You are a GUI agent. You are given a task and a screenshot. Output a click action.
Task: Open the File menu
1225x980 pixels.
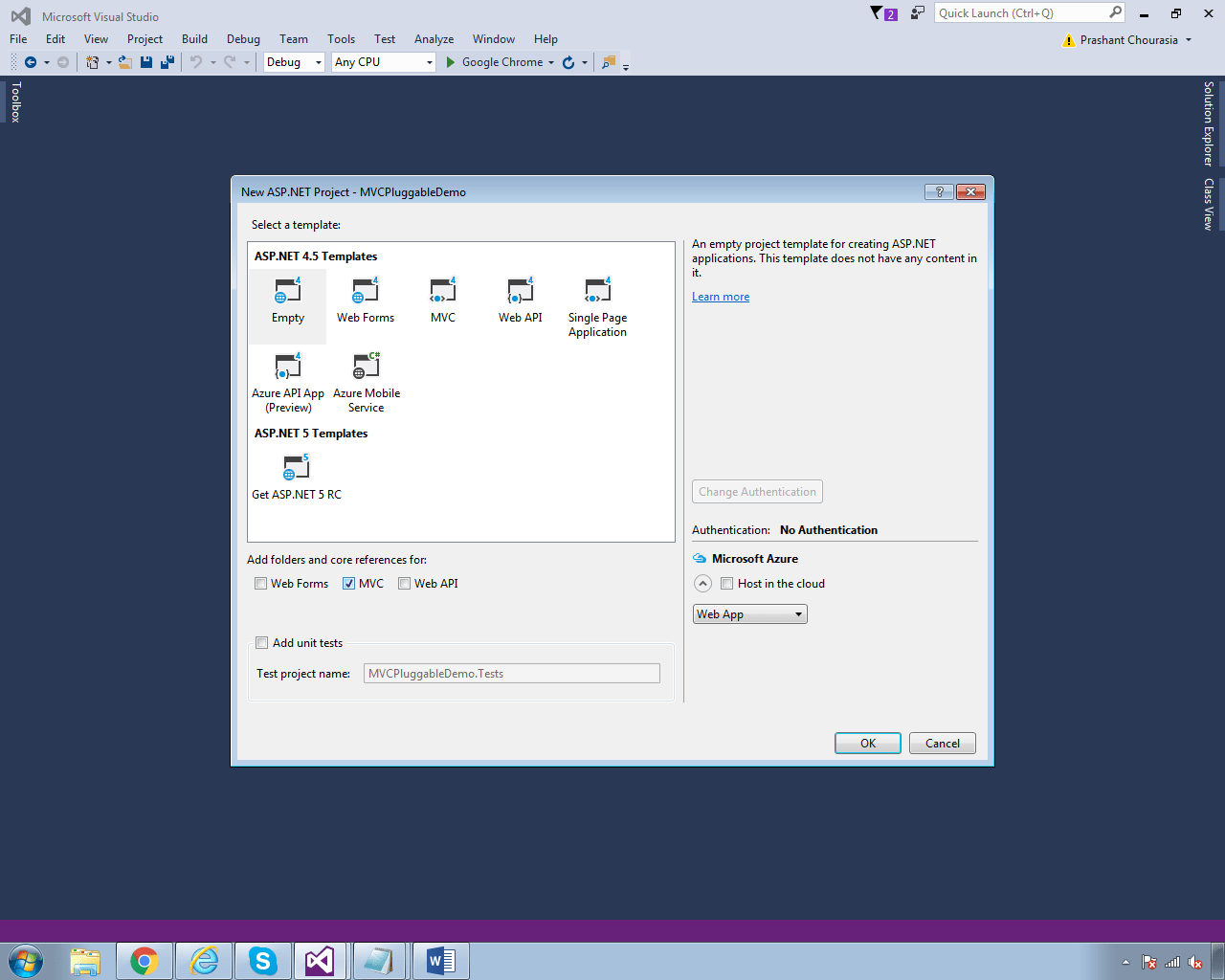(18, 39)
